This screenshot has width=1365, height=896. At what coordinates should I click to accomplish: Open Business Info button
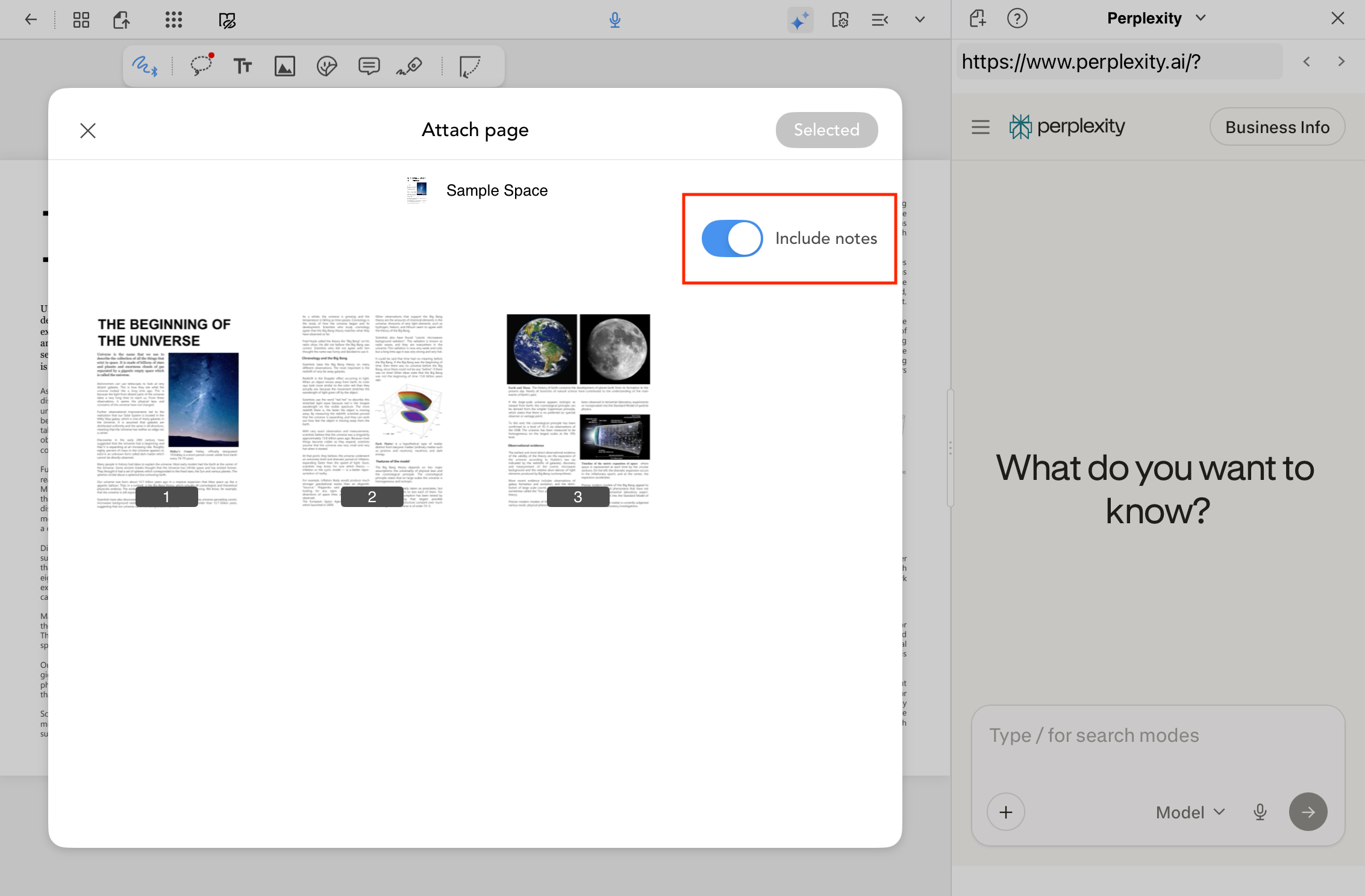point(1277,127)
